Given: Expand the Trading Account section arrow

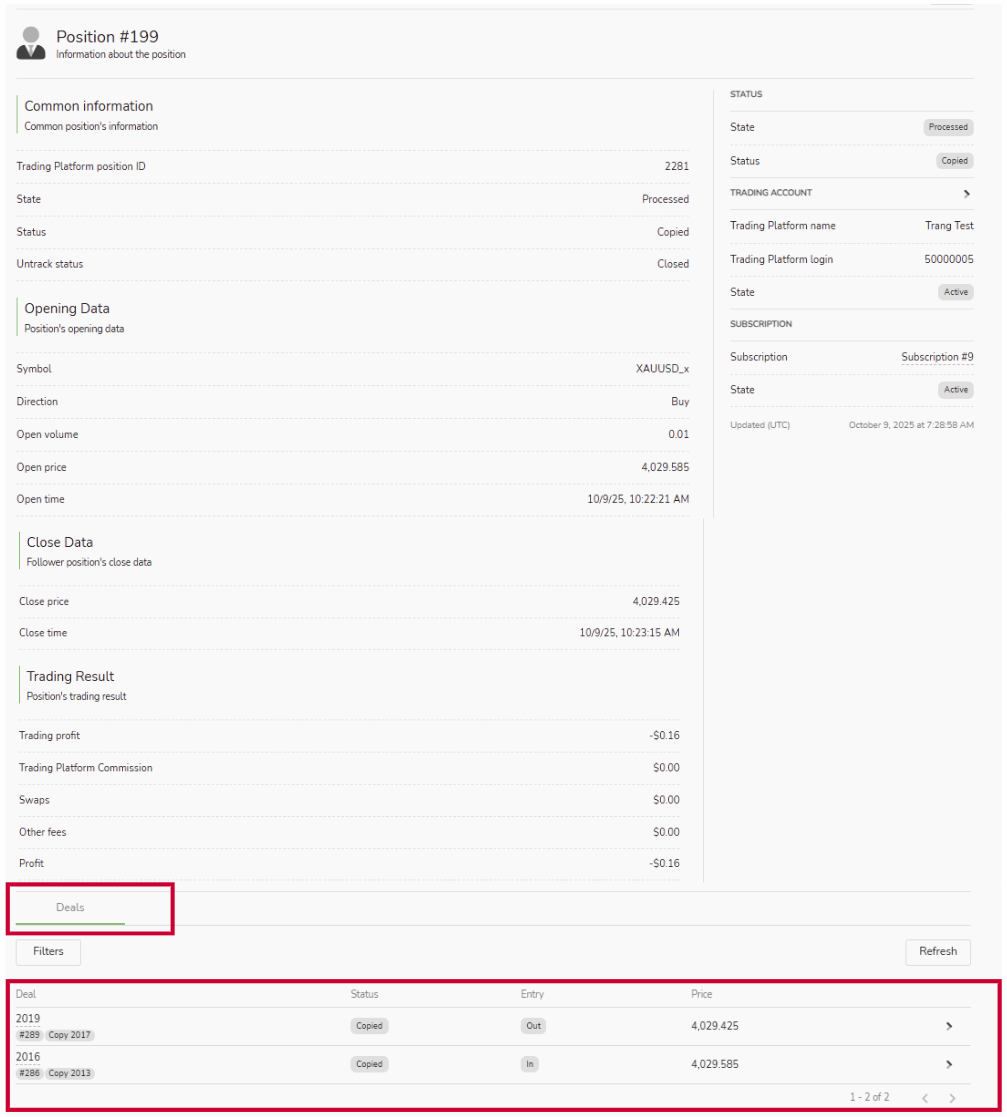Looking at the screenshot, I should 966,193.
